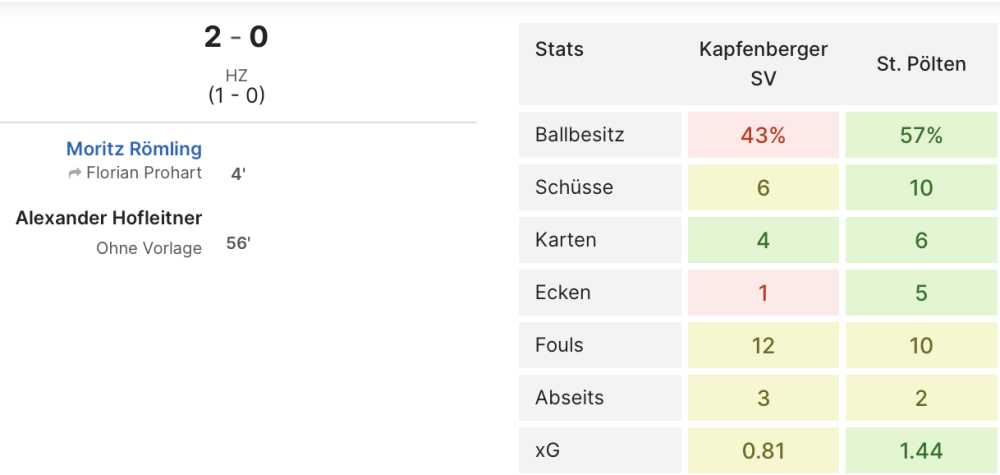Select the Stats column header
Viewport: 1000px width, 475px height.
click(560, 49)
